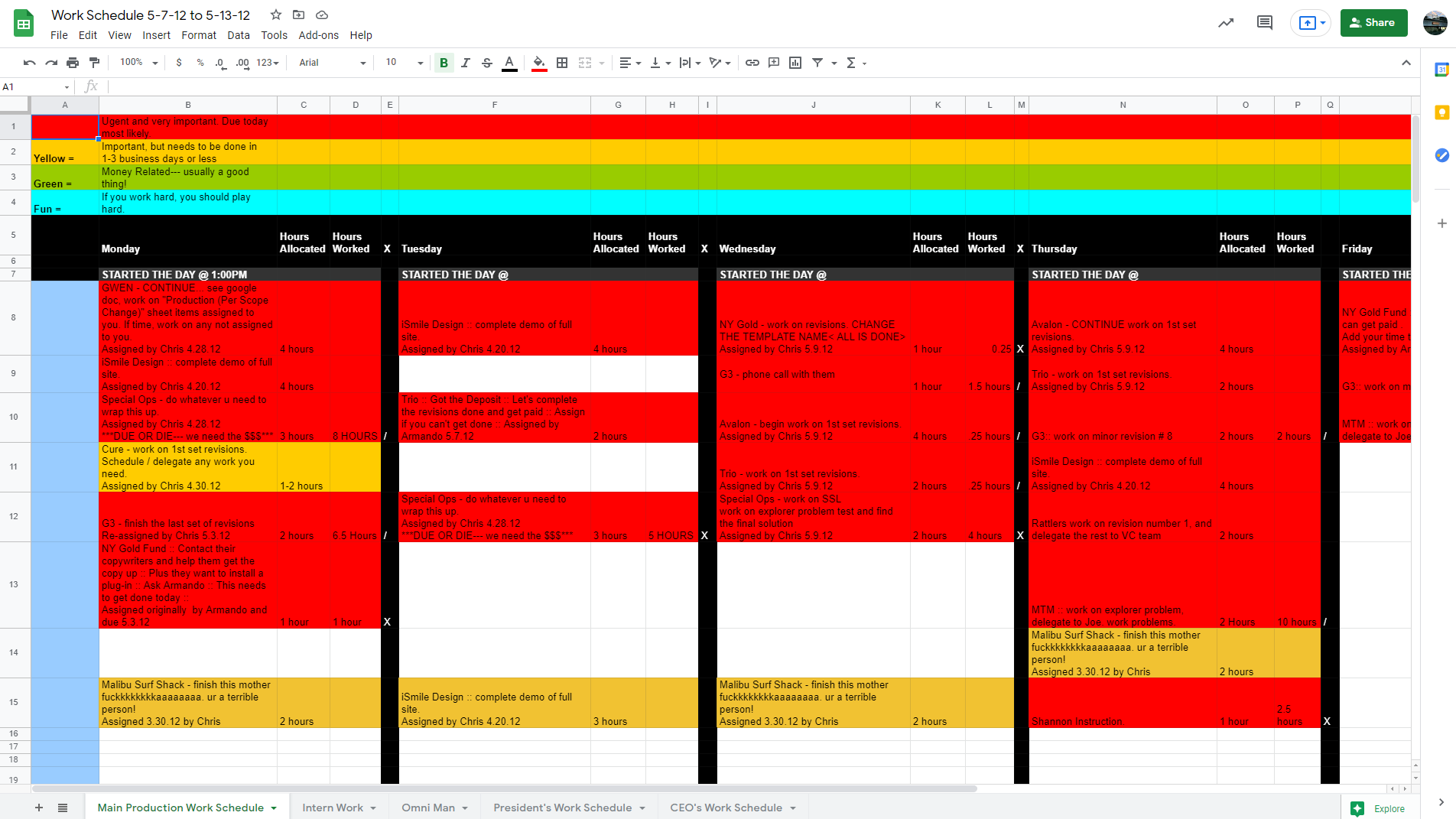Open the font size 10 dropdown
This screenshot has width=1456, height=819.
click(x=405, y=63)
